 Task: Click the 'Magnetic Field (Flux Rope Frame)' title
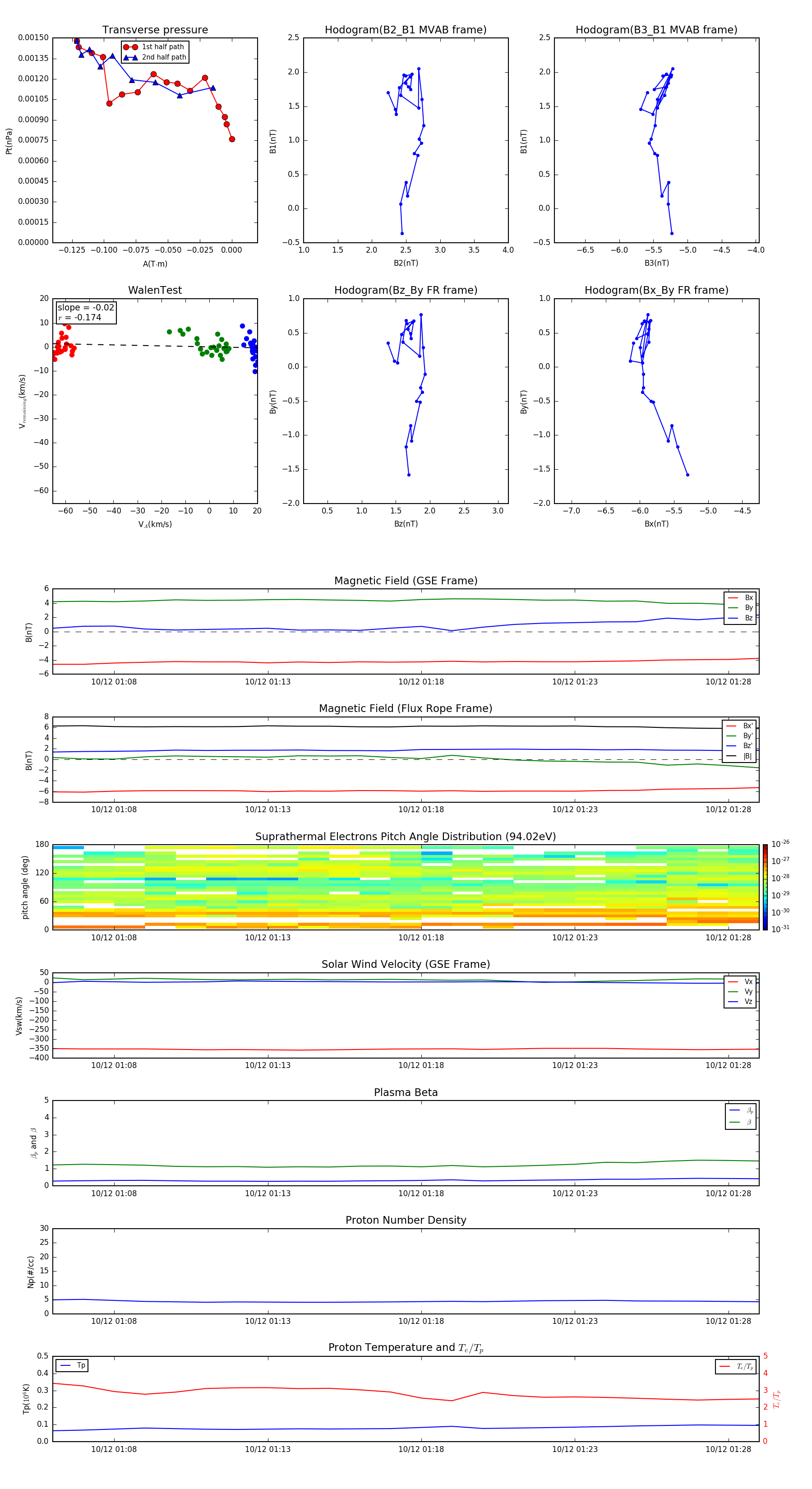(406, 709)
